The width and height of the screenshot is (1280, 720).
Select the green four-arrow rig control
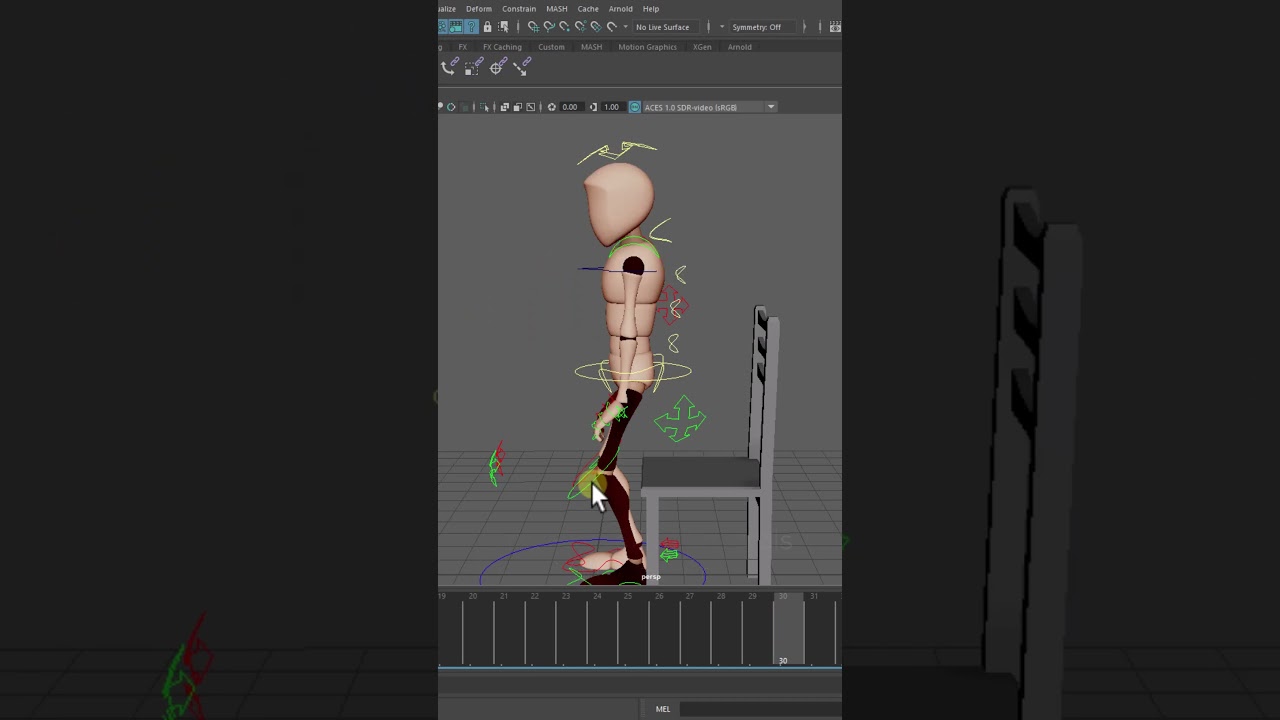(x=680, y=419)
